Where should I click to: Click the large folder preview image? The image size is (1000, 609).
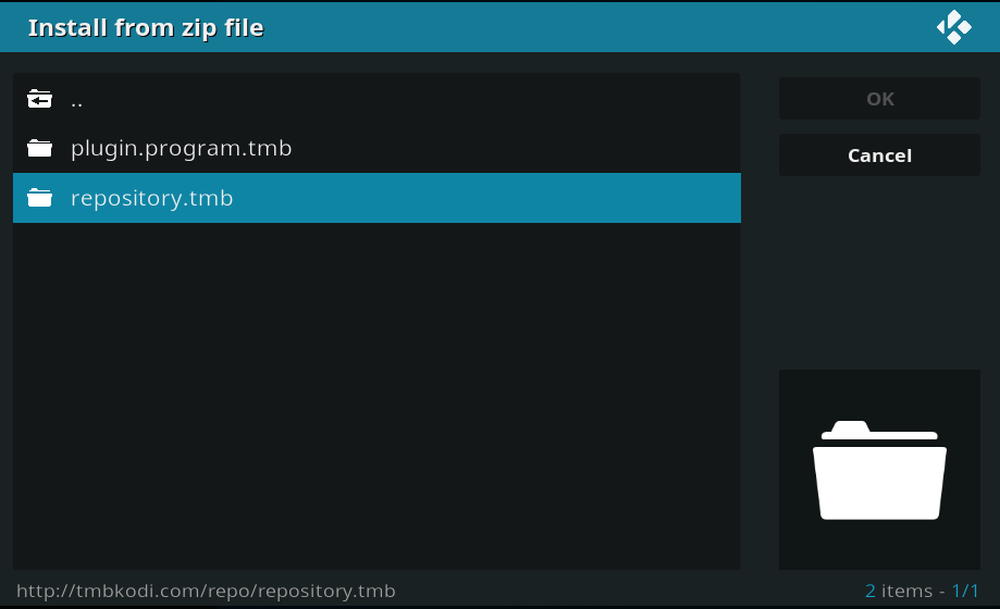(x=879, y=470)
